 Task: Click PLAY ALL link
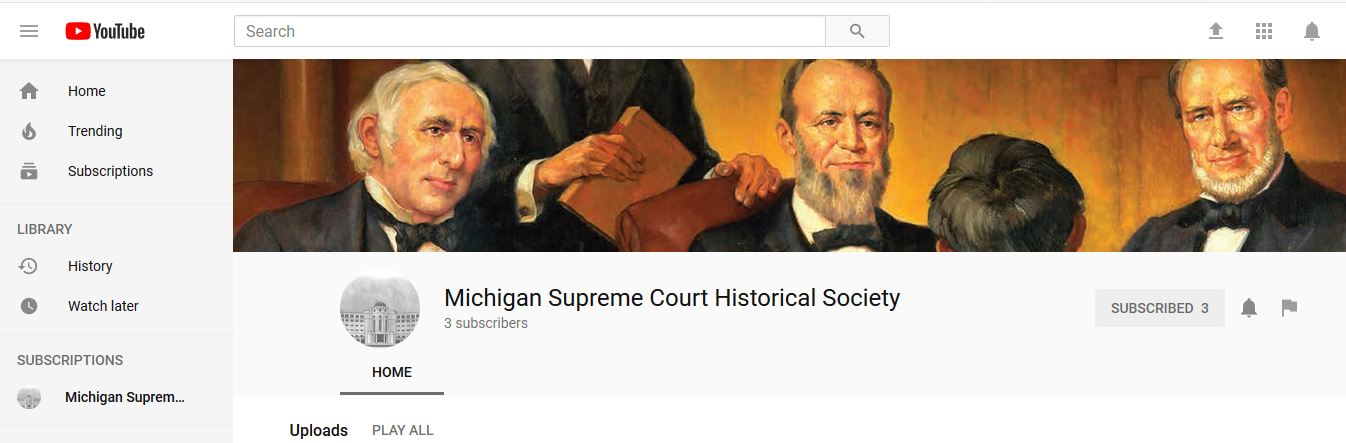click(403, 430)
